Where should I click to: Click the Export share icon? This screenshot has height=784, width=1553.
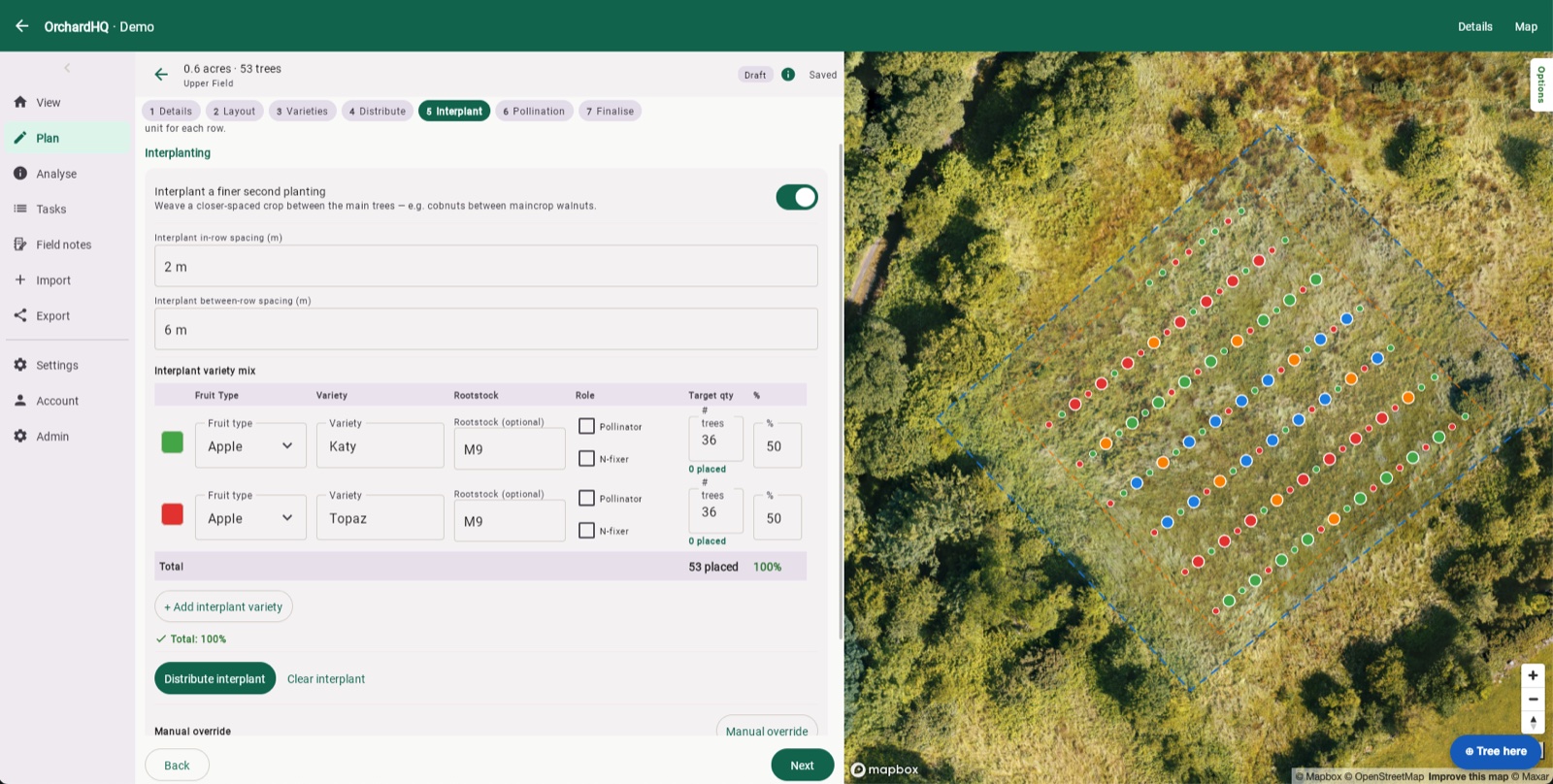20,315
